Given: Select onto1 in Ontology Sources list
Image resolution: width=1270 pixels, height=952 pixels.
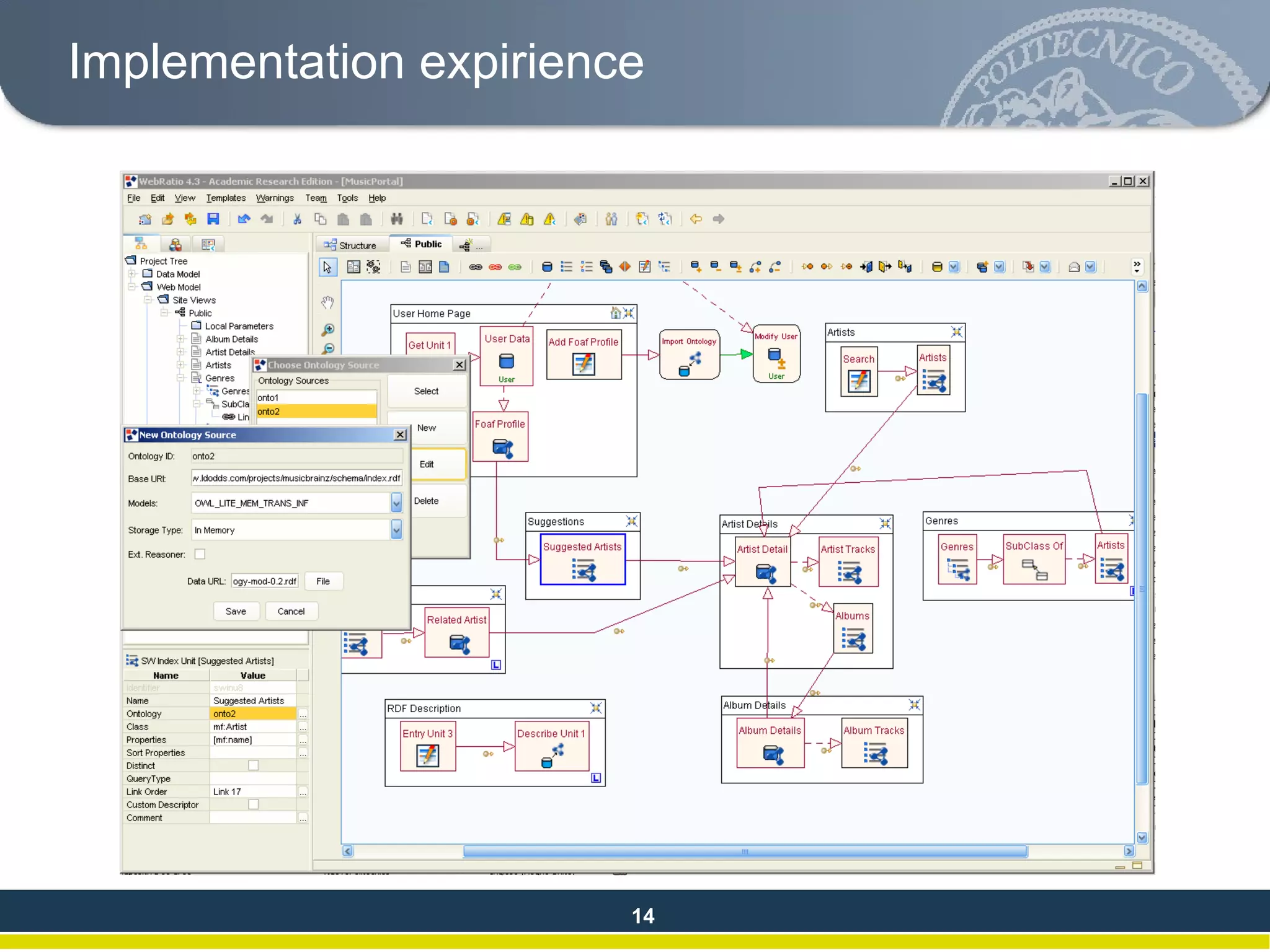Looking at the screenshot, I should [317, 397].
